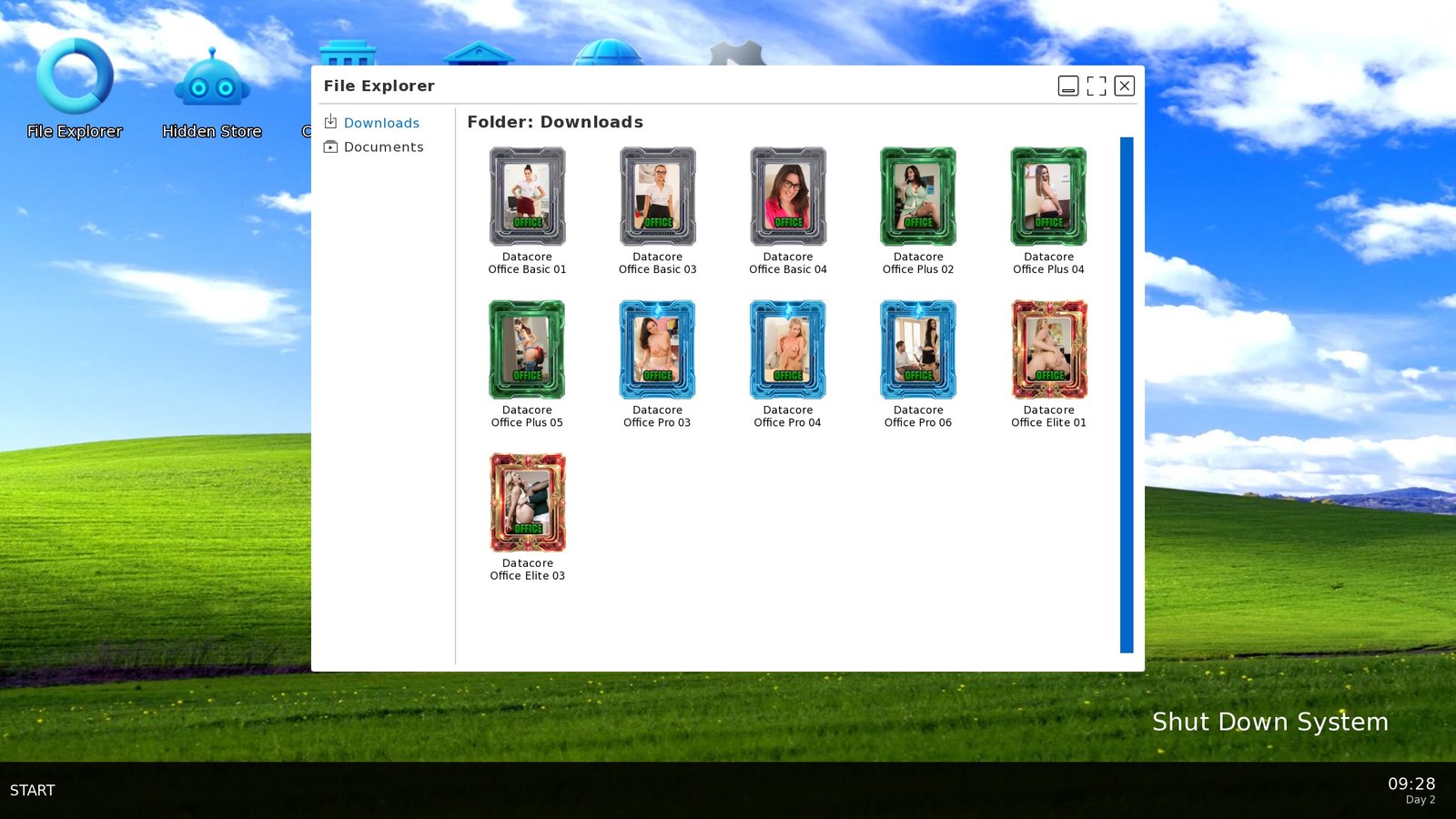Maximize the File Explorer window
This screenshot has width=1456, height=819.
[1097, 86]
